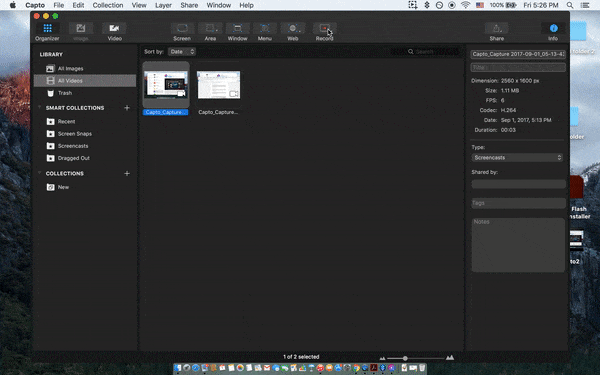
Task: Open Trash in Library sidebar
Action: point(85,93)
